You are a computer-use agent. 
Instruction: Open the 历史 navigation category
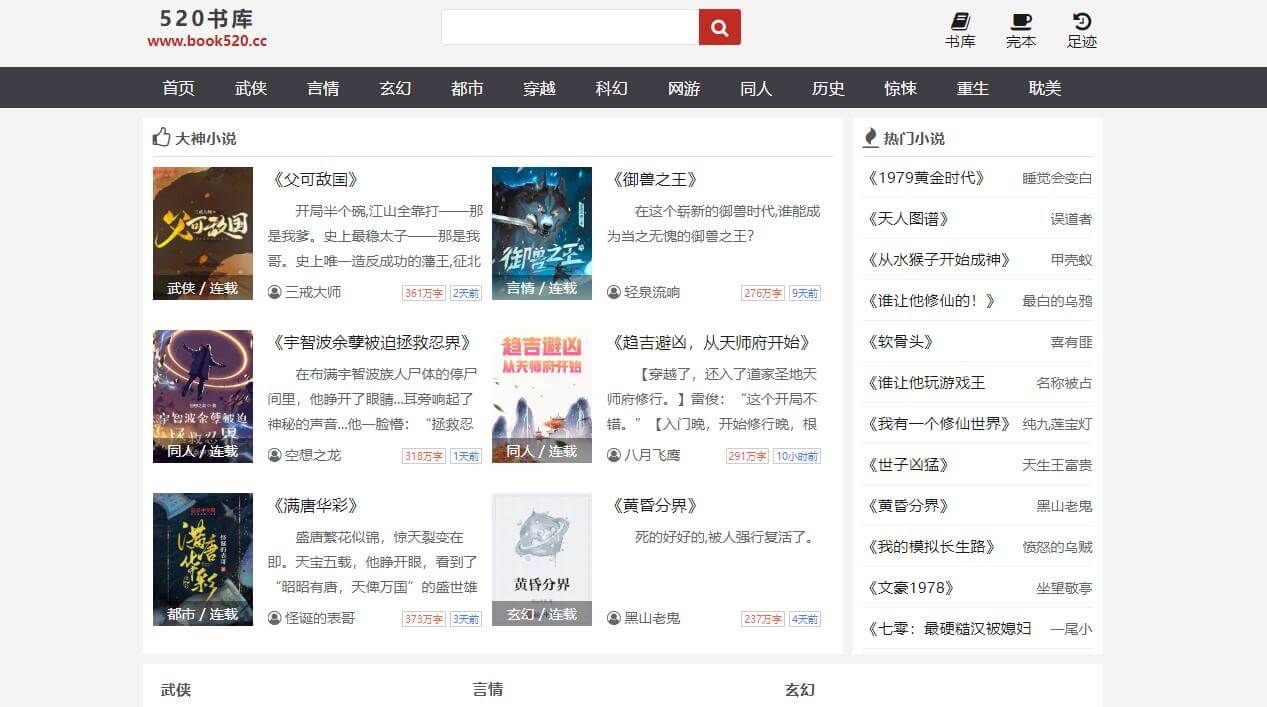click(x=828, y=88)
